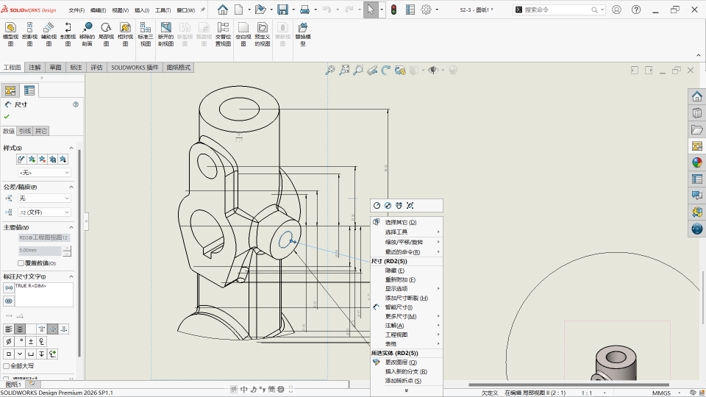This screenshot has width=706, height=397.
Task: Switch to the 评估 (Evaluate) ribbon tab
Action: [x=97, y=68]
